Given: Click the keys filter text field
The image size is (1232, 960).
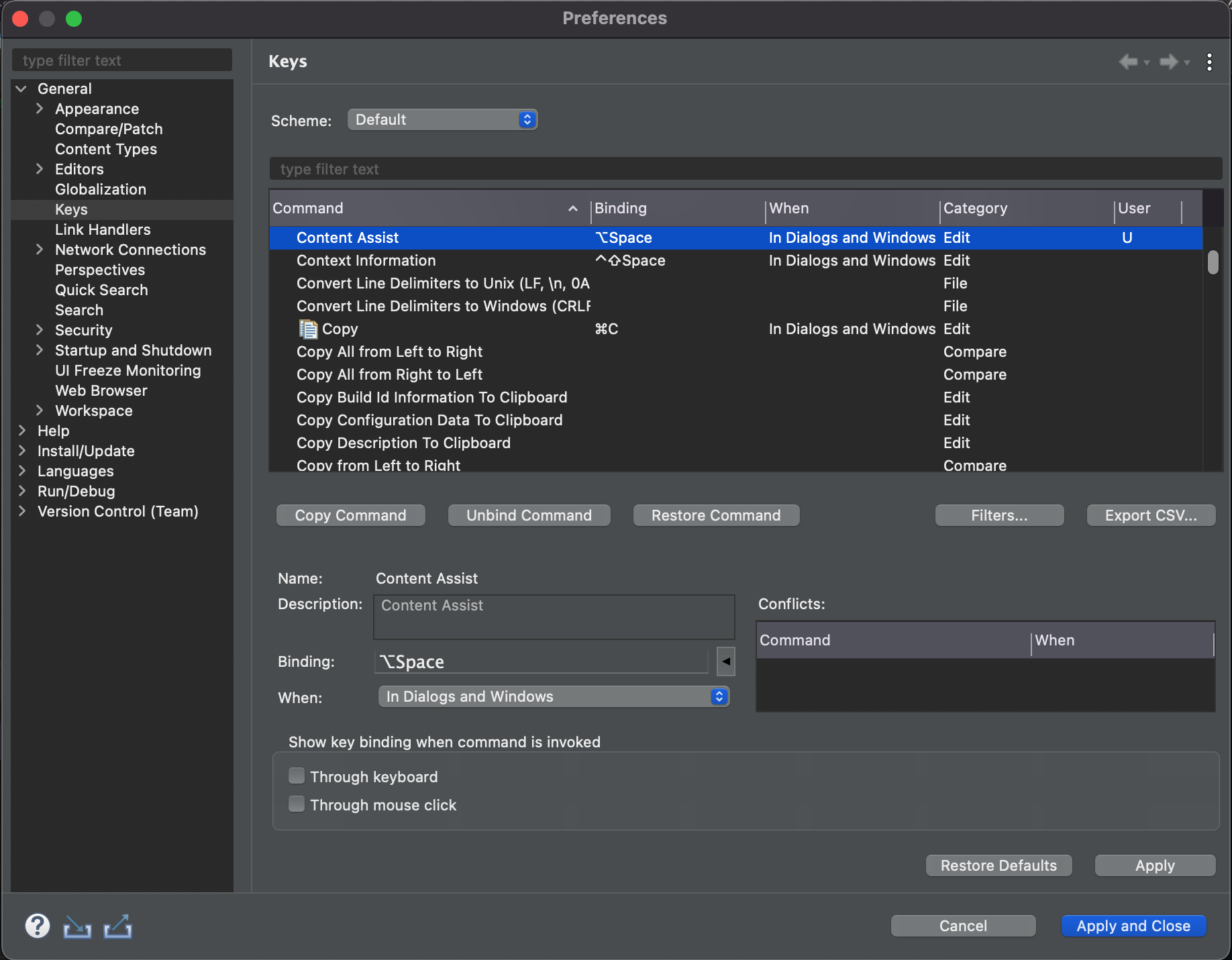Looking at the screenshot, I should coord(745,169).
